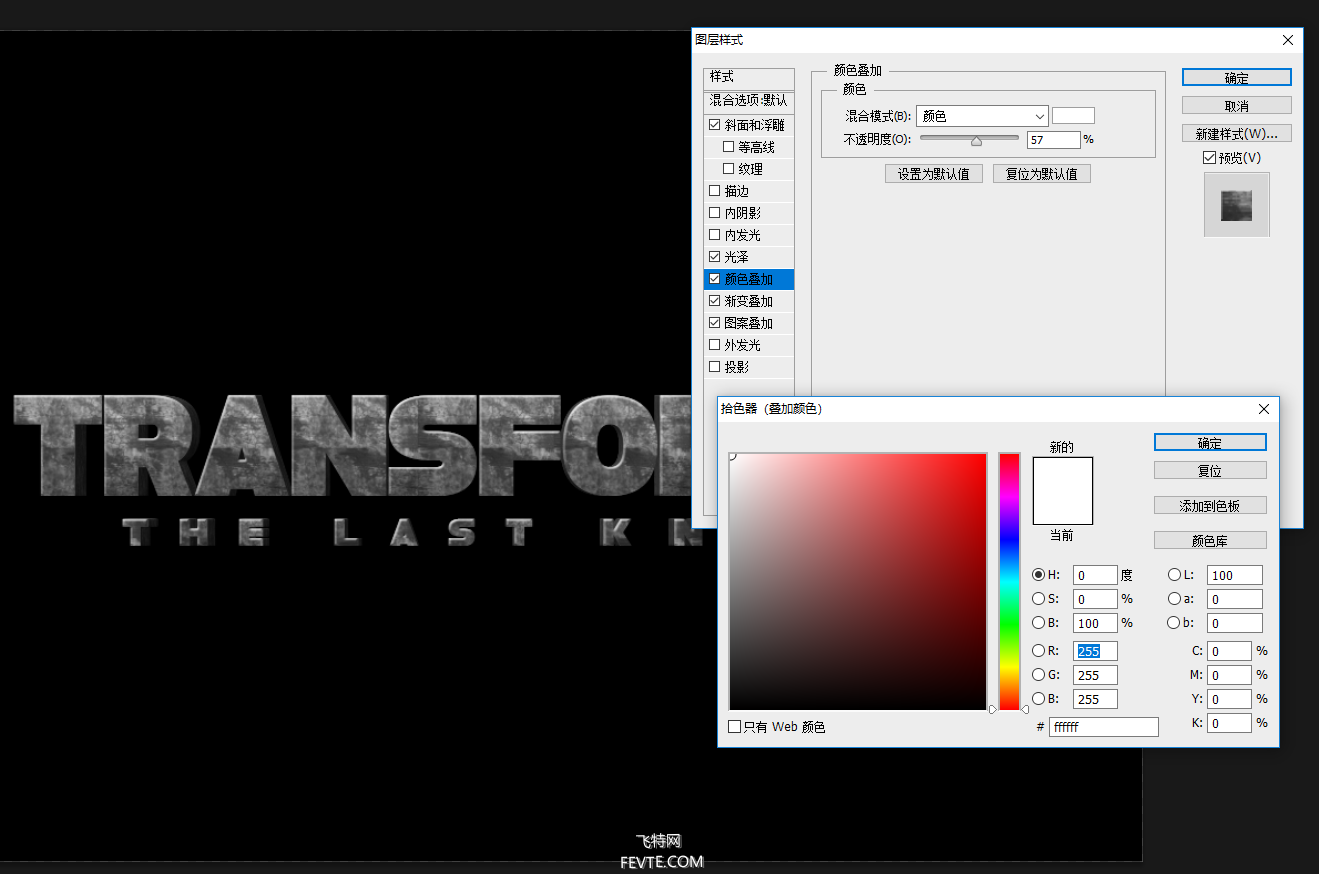Viewport: 1319px width, 874px height.
Task: Select the B: brightness radio button
Action: tap(1039, 623)
